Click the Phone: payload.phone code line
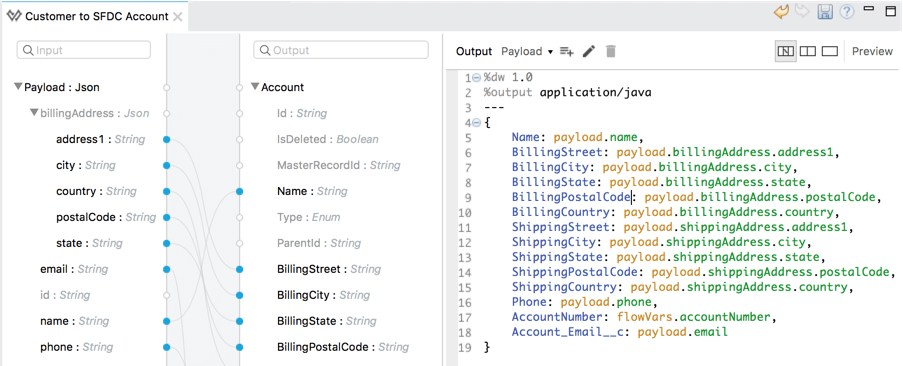Screen dimensions: 903x366 click(x=584, y=302)
